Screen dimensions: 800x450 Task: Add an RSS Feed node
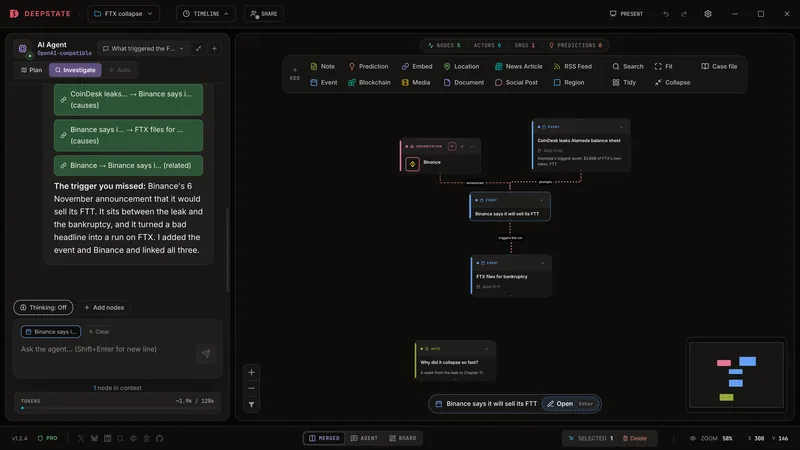(572, 66)
